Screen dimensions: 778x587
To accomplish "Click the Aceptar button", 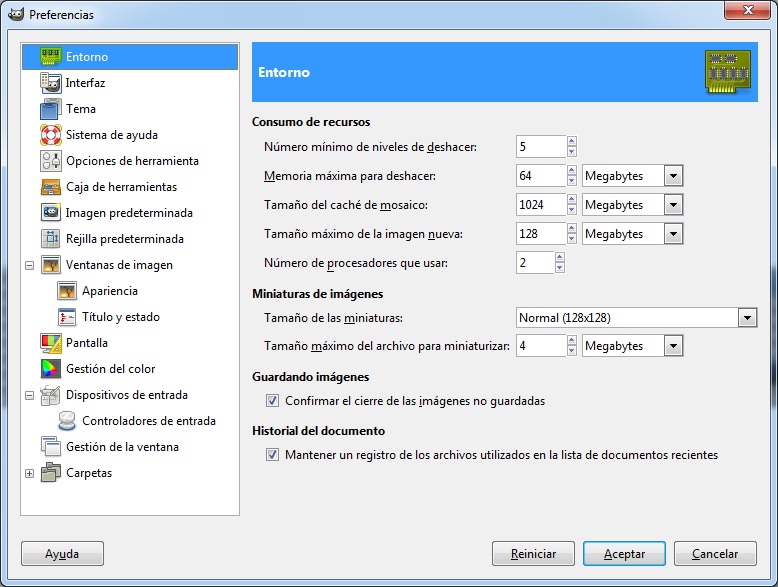I will click(624, 553).
